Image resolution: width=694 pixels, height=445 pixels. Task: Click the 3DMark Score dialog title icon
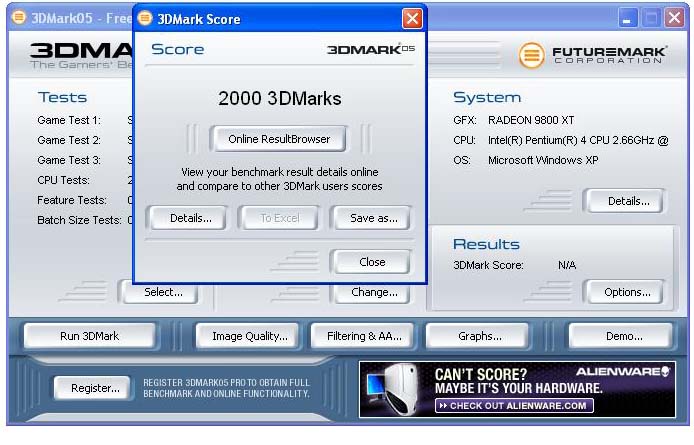tap(146, 19)
